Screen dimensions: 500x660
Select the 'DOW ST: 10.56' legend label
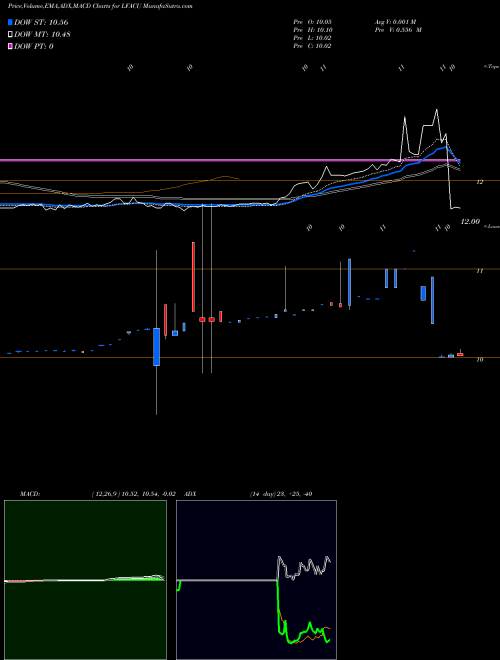tap(41, 22)
